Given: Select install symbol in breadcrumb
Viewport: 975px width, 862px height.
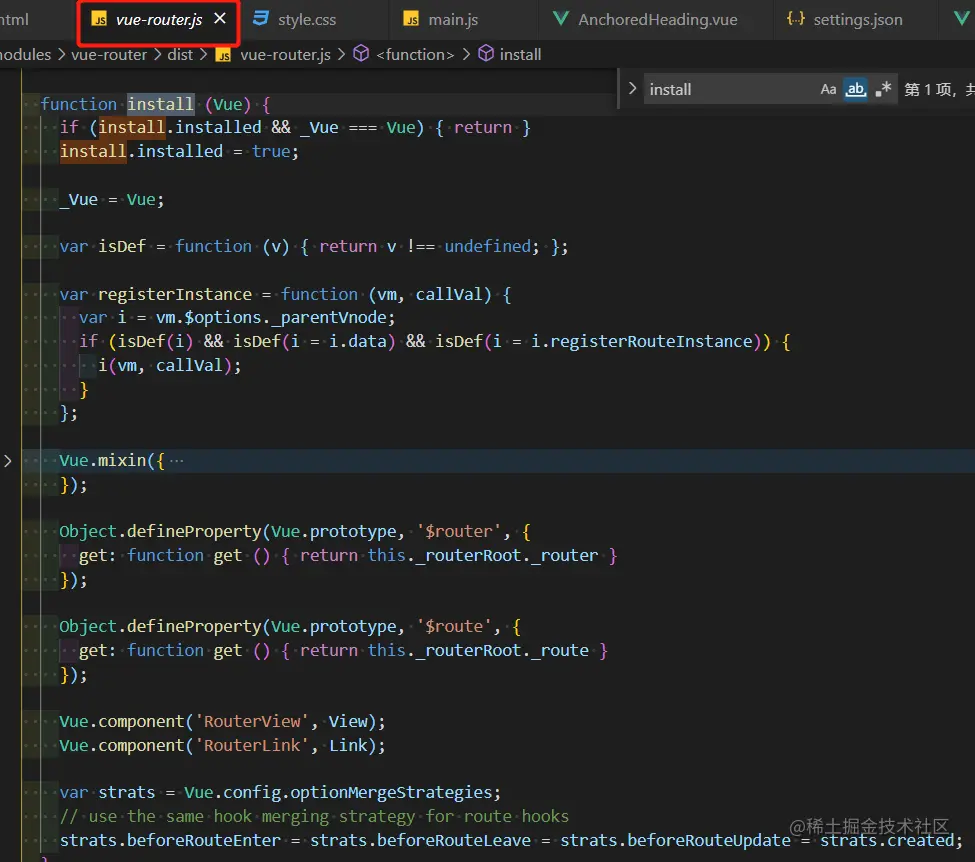Looking at the screenshot, I should (x=520, y=55).
